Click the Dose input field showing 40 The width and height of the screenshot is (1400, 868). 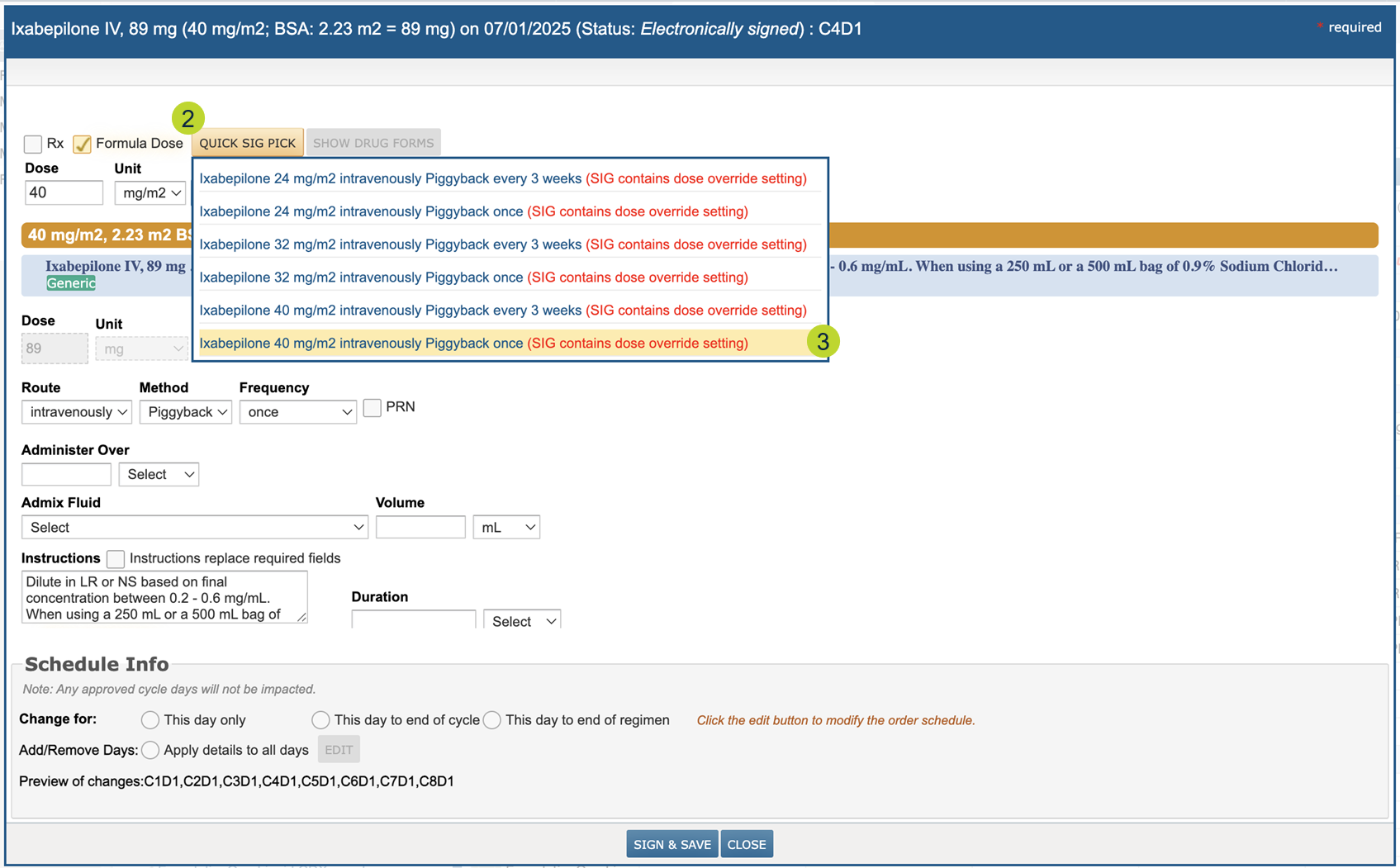64,193
